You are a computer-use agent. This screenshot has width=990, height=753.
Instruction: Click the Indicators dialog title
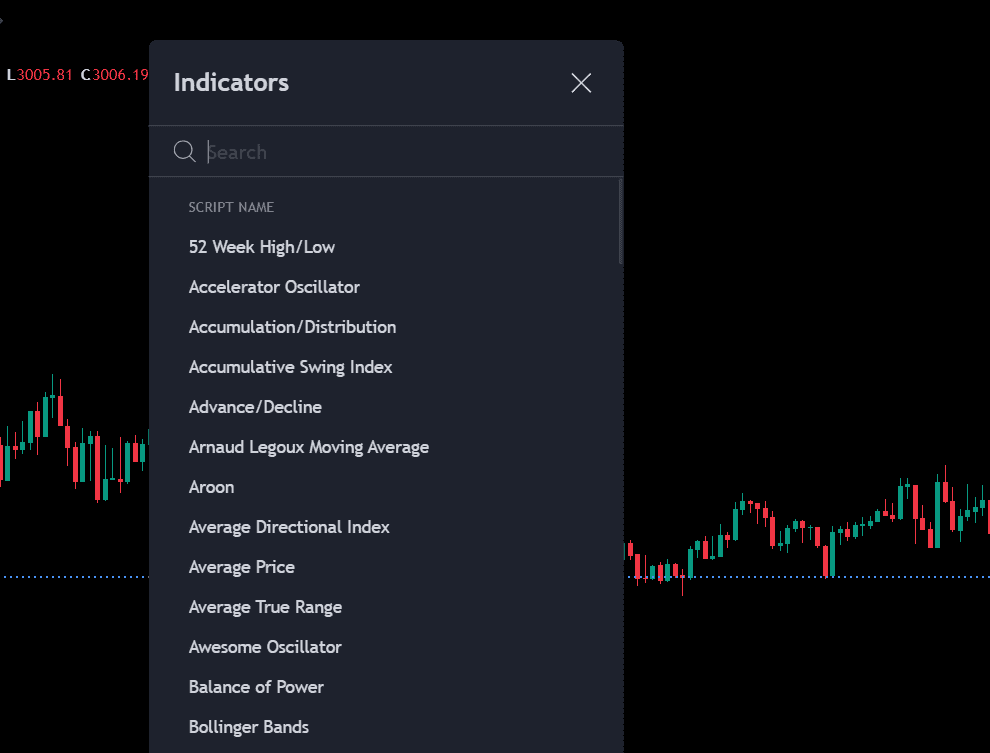click(231, 83)
